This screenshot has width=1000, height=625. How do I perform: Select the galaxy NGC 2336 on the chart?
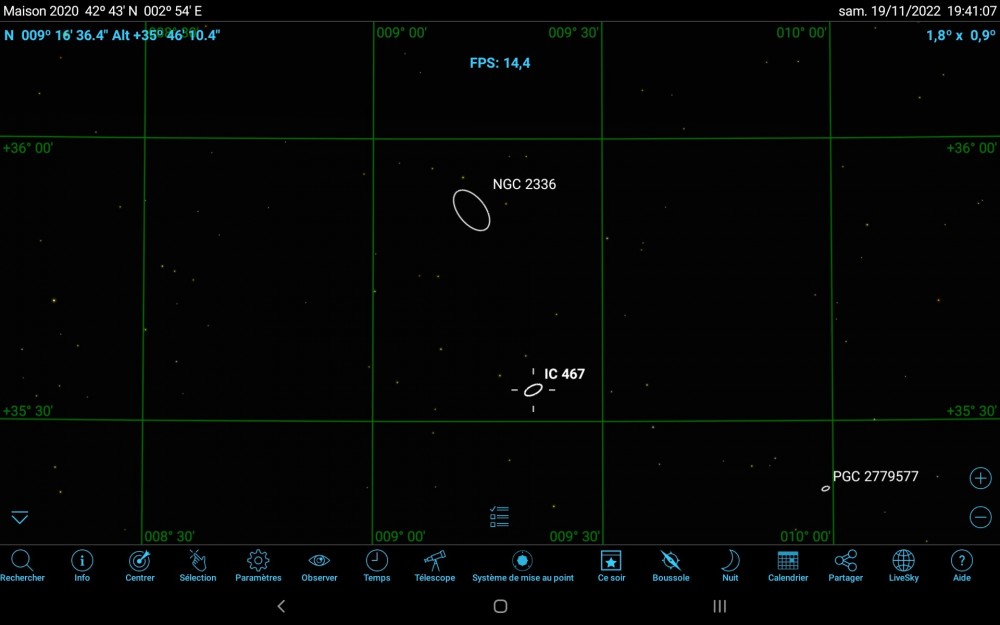click(472, 208)
